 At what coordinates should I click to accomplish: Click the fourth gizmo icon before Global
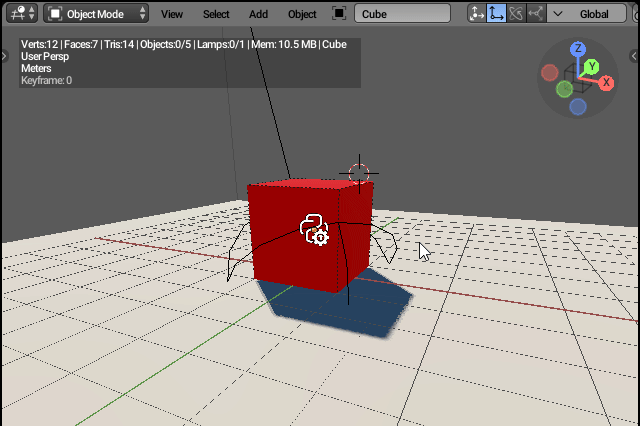535,14
